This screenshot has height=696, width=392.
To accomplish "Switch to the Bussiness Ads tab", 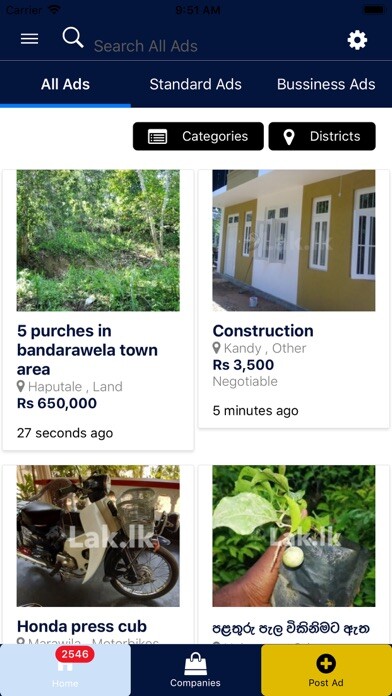I will pyautogui.click(x=326, y=84).
